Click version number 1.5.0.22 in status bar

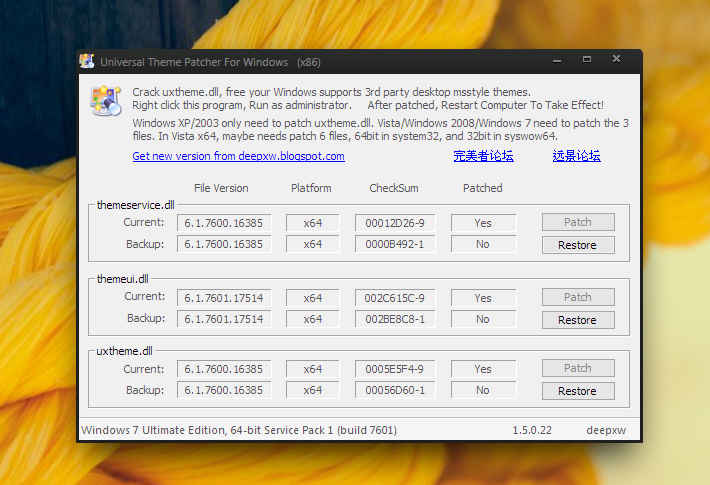pos(532,430)
